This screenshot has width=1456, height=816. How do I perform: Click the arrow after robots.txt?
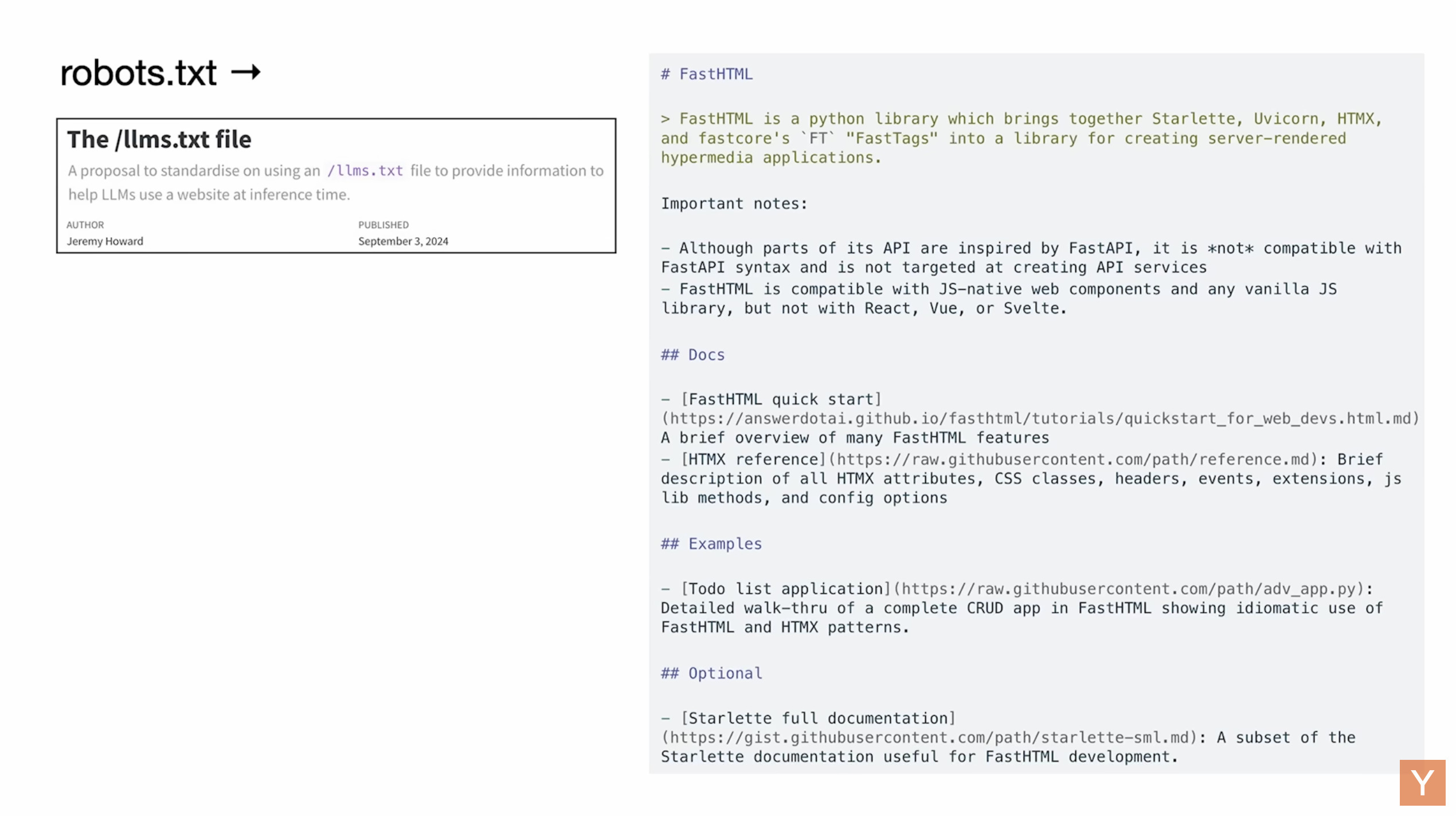click(245, 72)
